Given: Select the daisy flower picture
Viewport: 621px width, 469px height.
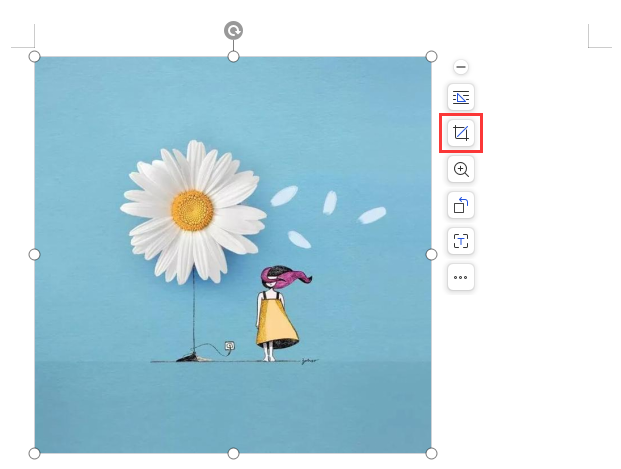Looking at the screenshot, I should click(x=233, y=255).
